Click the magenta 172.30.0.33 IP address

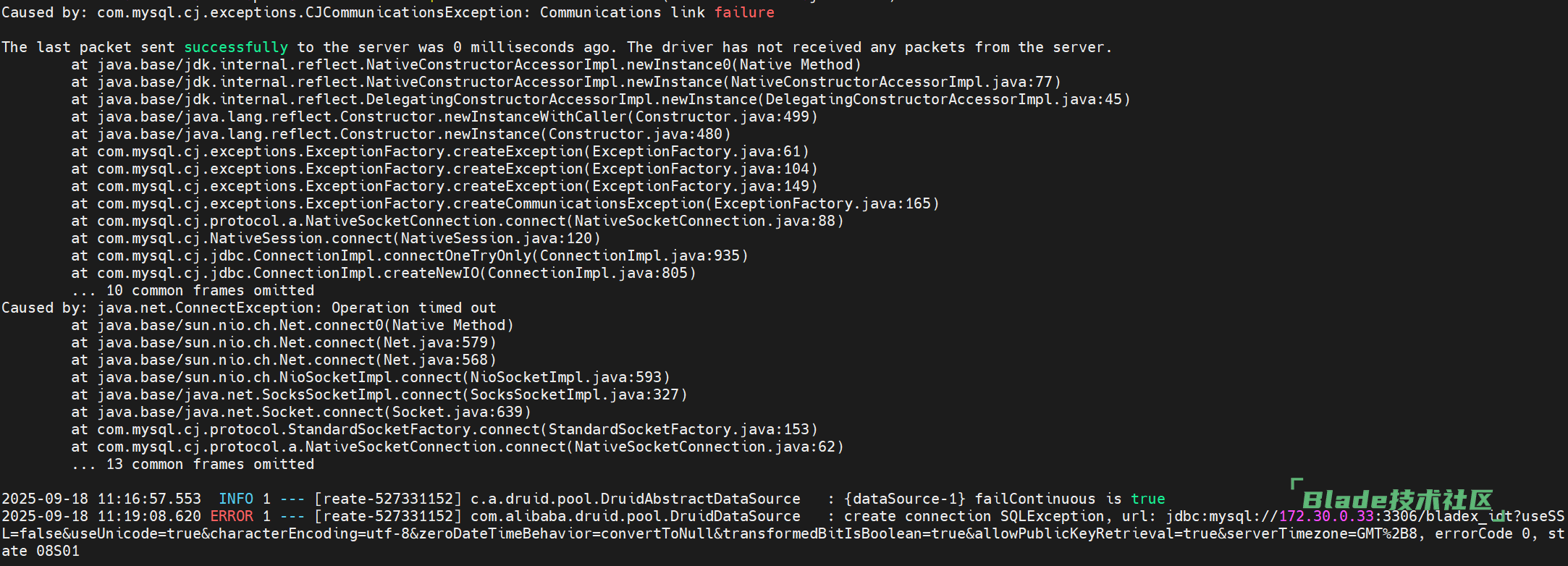coord(1326,516)
